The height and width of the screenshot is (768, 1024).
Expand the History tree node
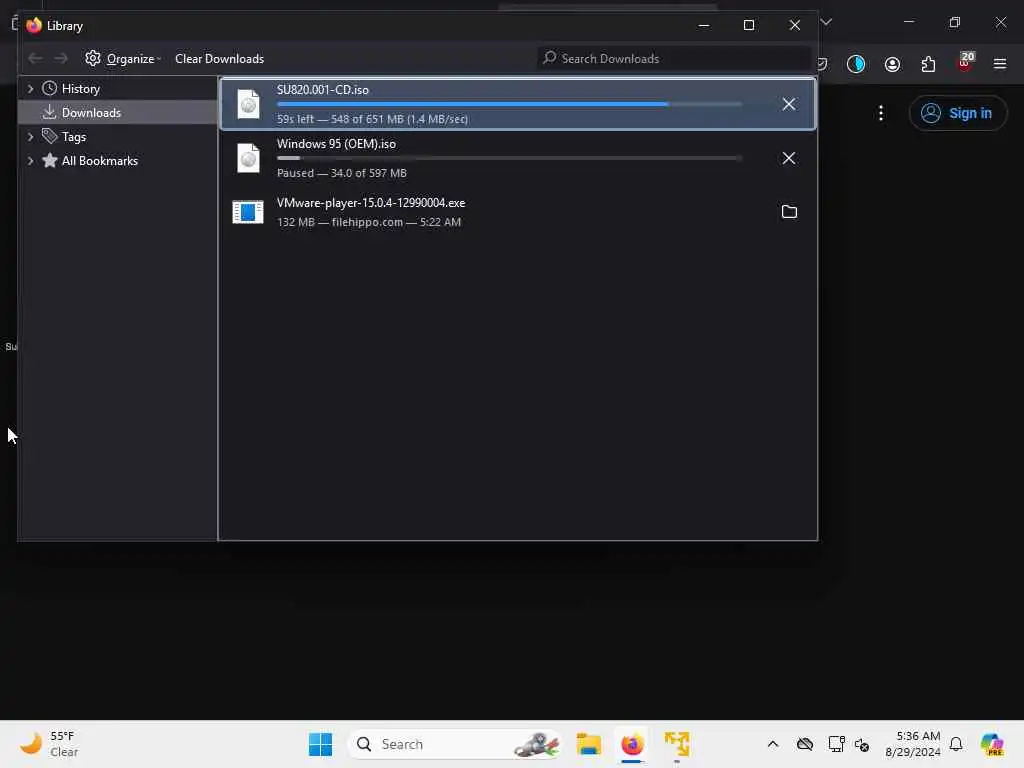click(30, 88)
